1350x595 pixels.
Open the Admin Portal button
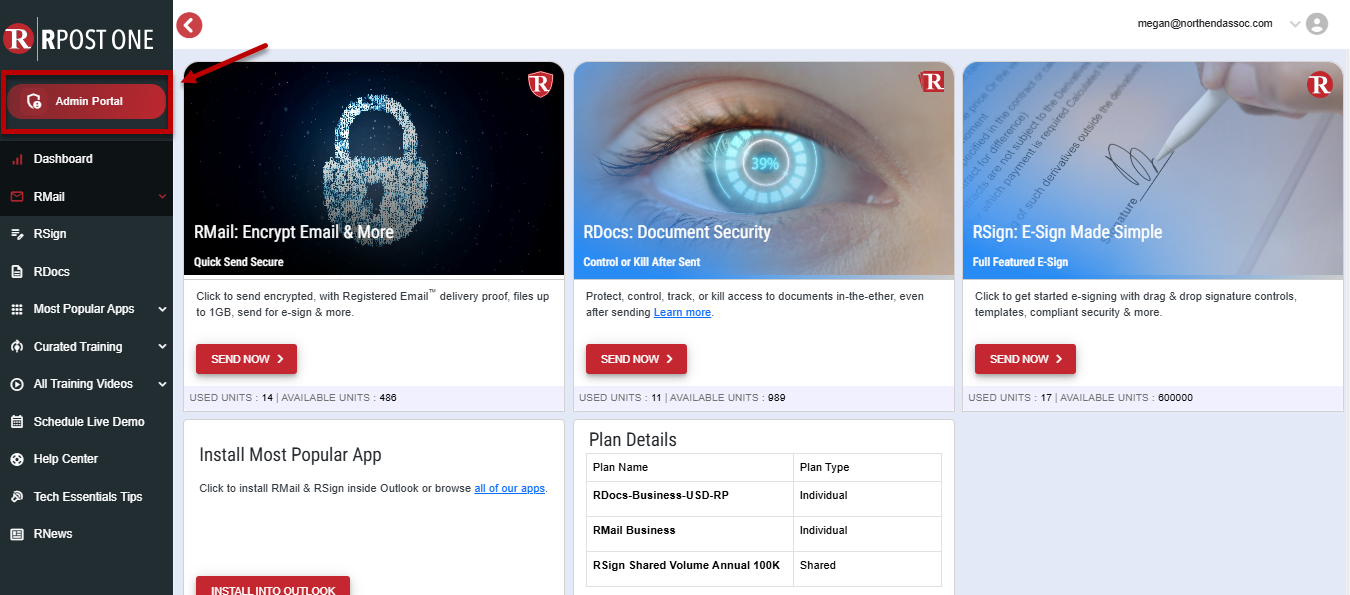point(86,101)
